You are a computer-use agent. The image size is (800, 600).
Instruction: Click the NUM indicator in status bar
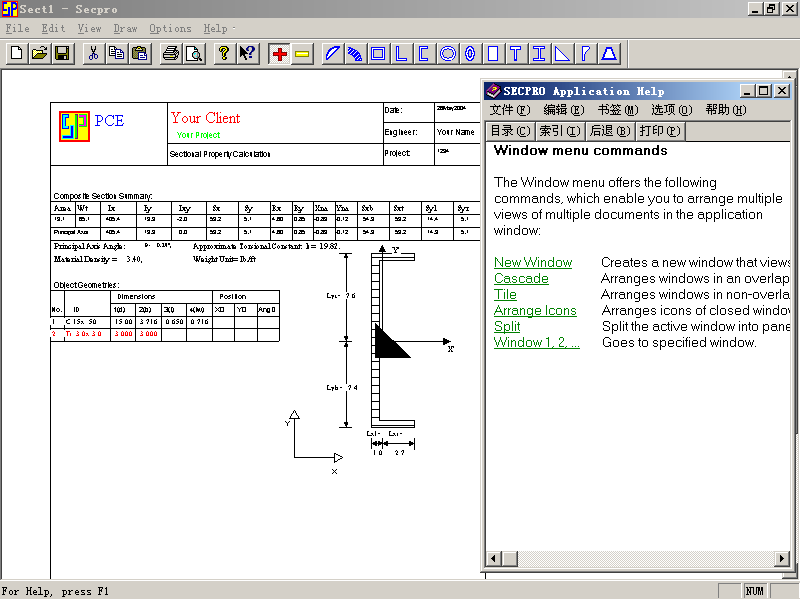(755, 591)
